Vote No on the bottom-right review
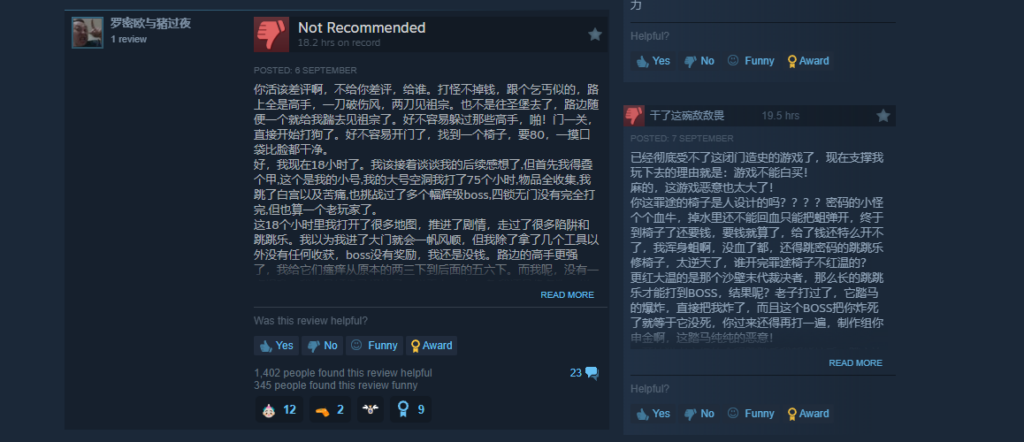The width and height of the screenshot is (1024, 442). 699,413
